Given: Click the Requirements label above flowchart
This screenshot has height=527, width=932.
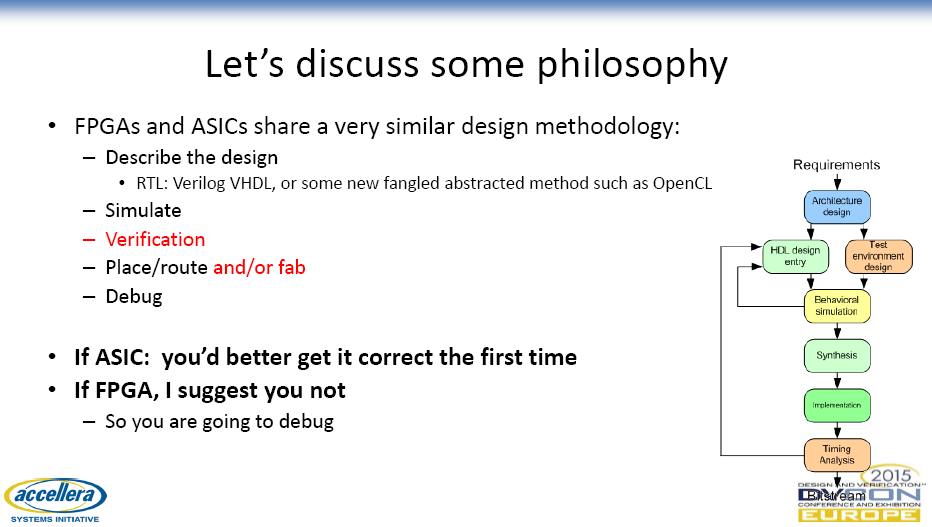Looking at the screenshot, I should [836, 165].
